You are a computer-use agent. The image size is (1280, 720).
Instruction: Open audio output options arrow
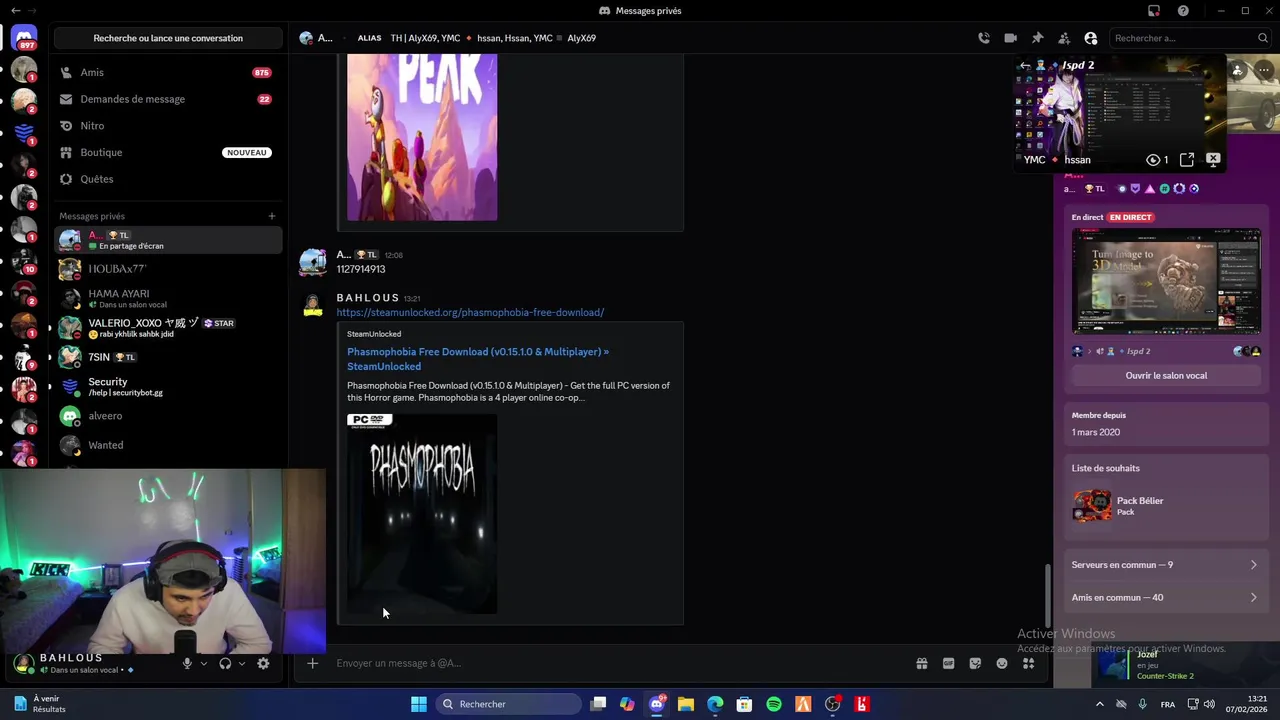(242, 663)
